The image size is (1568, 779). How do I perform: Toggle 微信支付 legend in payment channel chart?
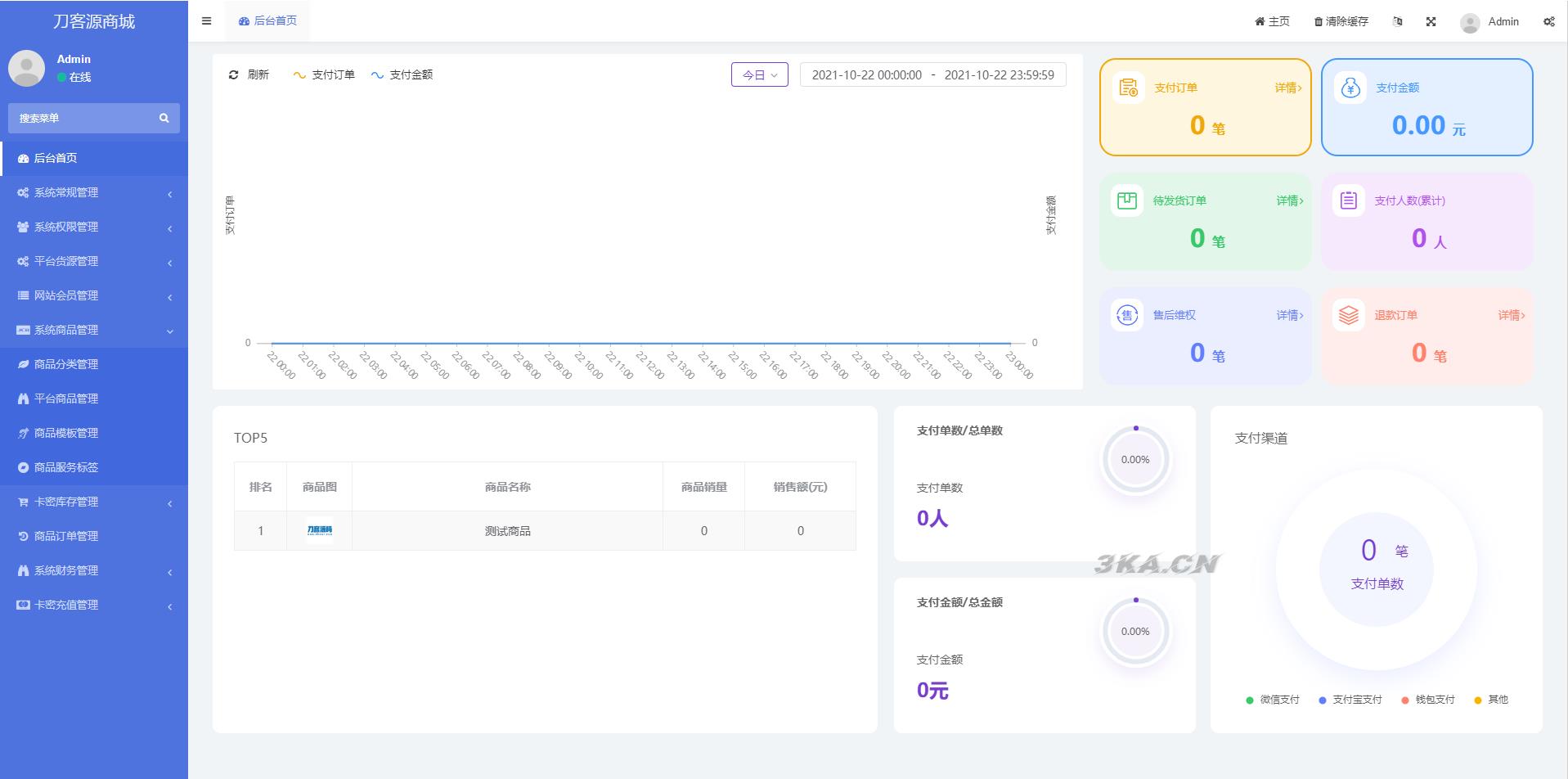tap(1272, 700)
